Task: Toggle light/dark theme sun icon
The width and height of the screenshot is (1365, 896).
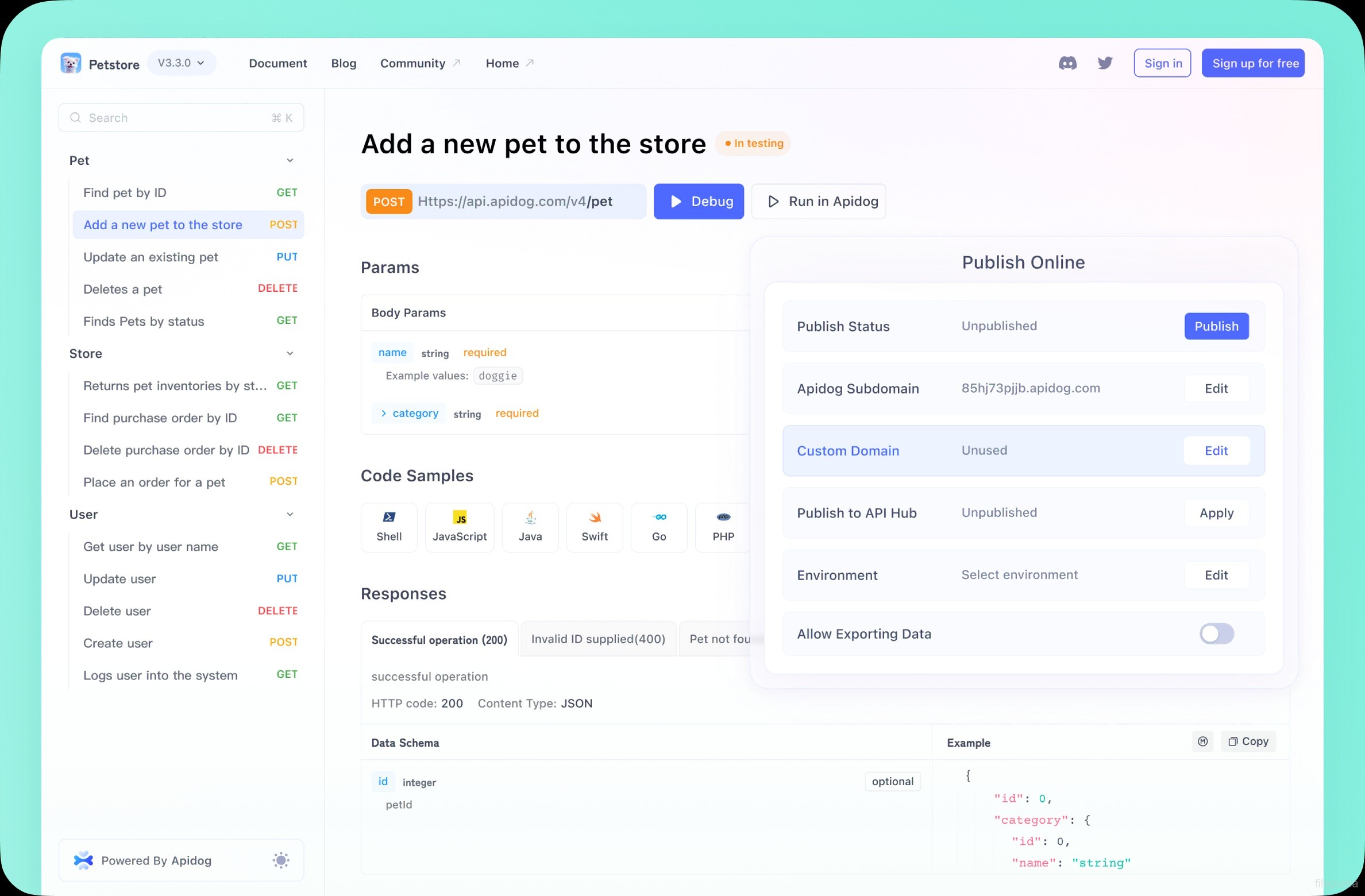Action: (281, 860)
